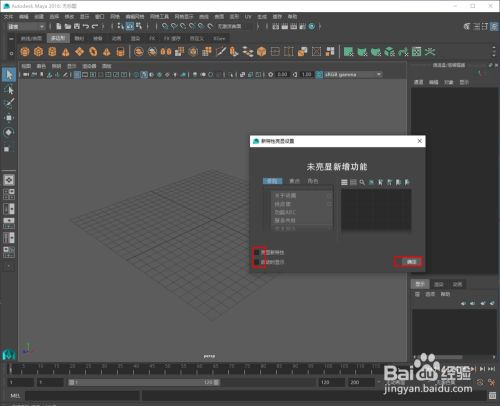Toggle Snap to View Planes magnet icon
This screenshot has height=406, width=500.
tap(201, 26)
